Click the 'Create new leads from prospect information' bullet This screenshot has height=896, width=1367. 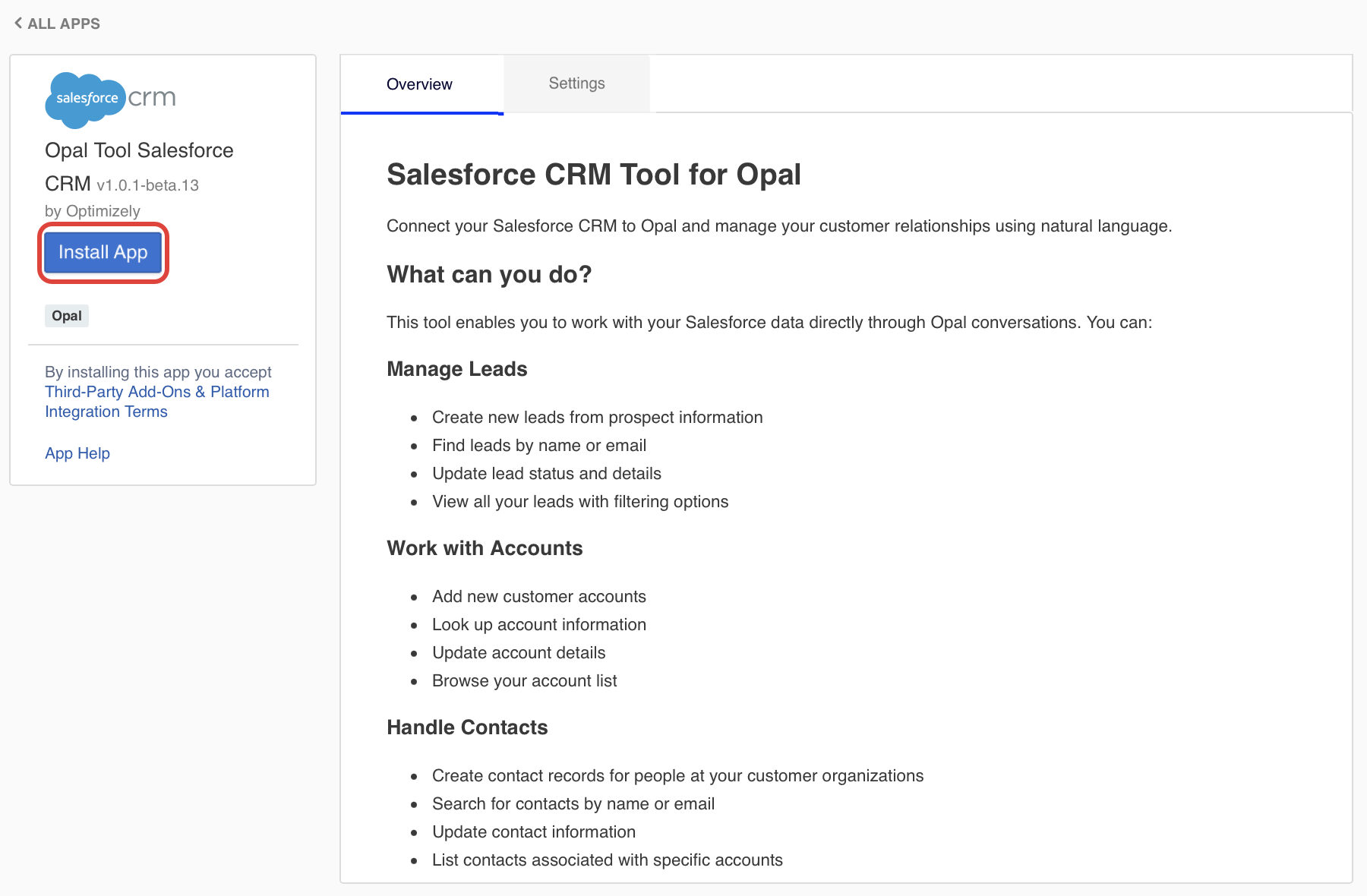point(597,418)
